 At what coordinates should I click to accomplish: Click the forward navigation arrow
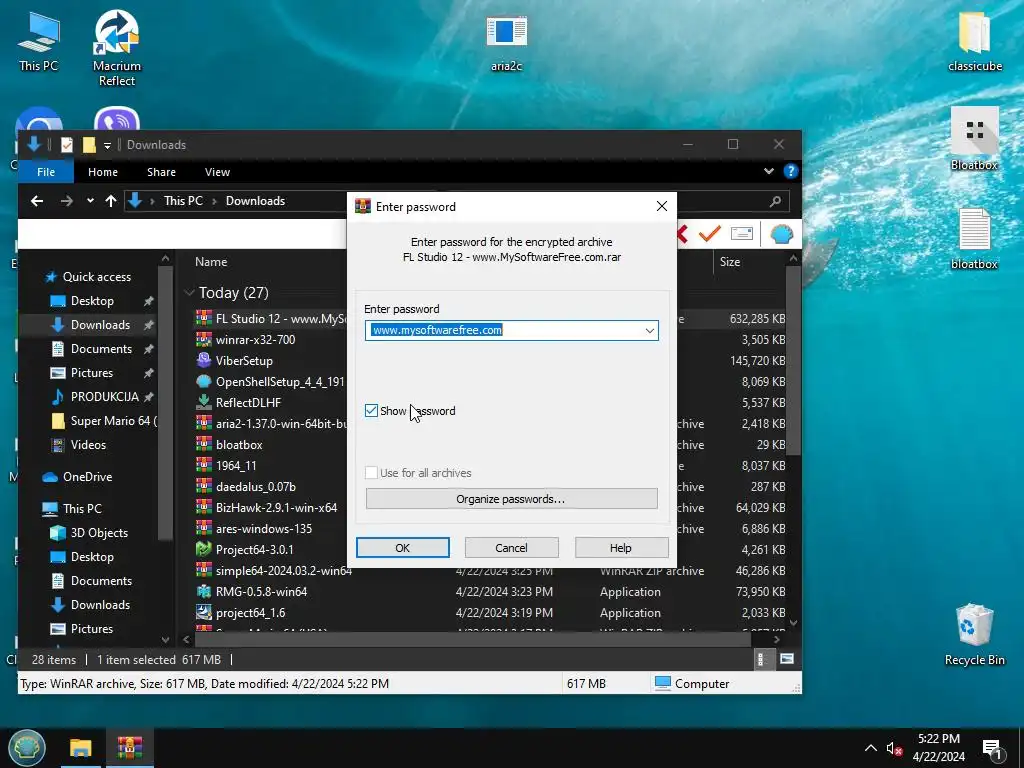67,201
